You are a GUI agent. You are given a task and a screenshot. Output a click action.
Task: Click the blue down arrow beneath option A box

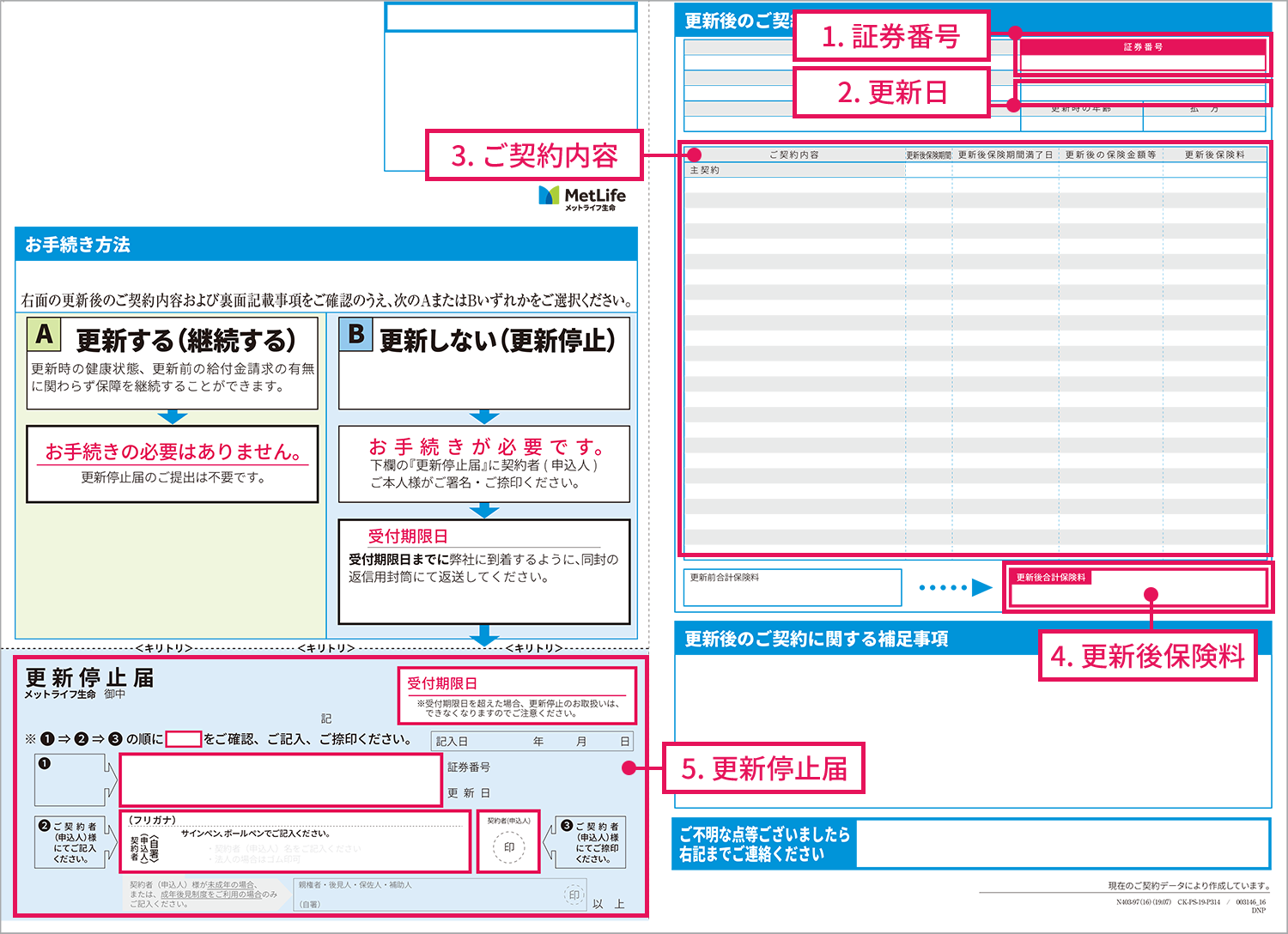click(x=173, y=417)
